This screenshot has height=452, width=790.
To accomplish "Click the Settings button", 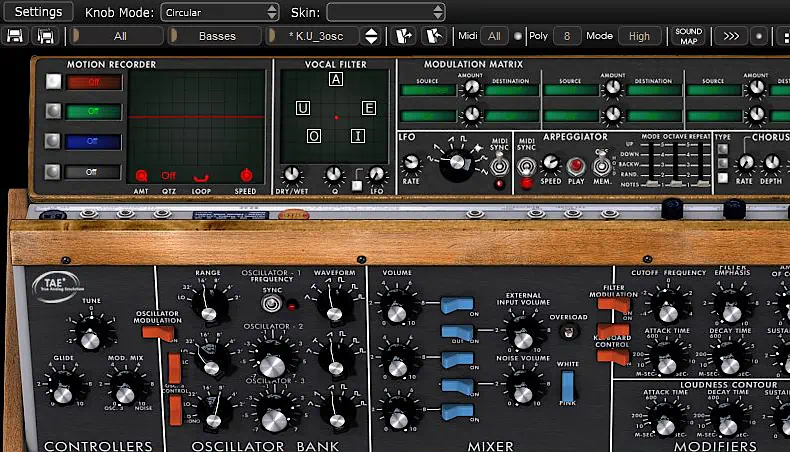I will (38, 12).
